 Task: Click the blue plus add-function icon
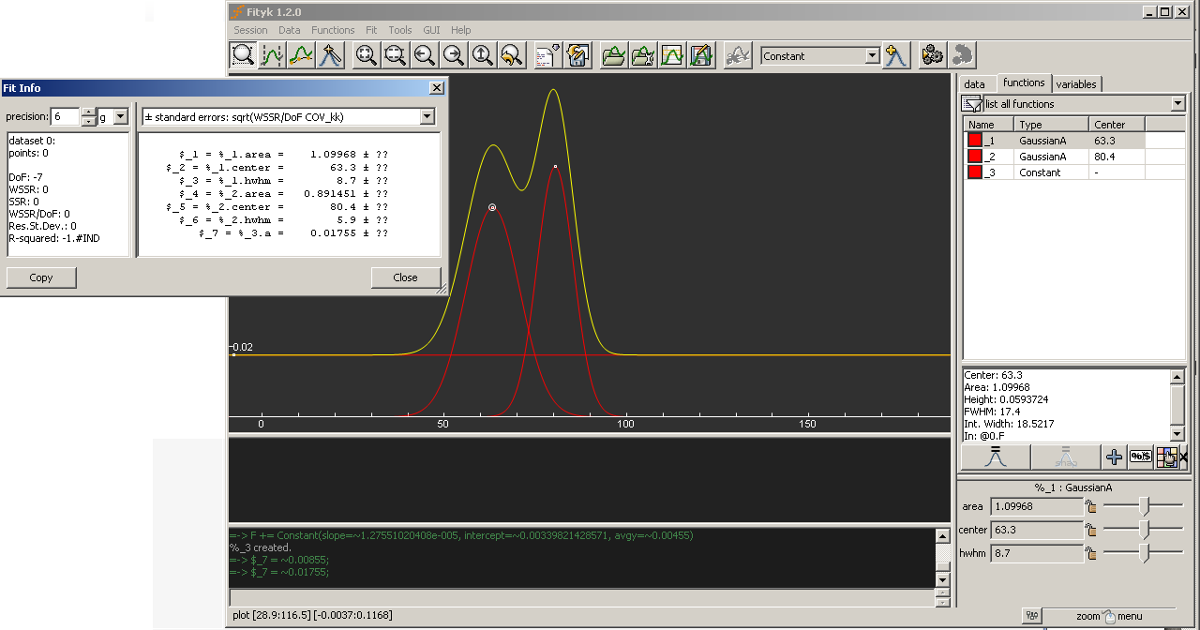[1114, 457]
